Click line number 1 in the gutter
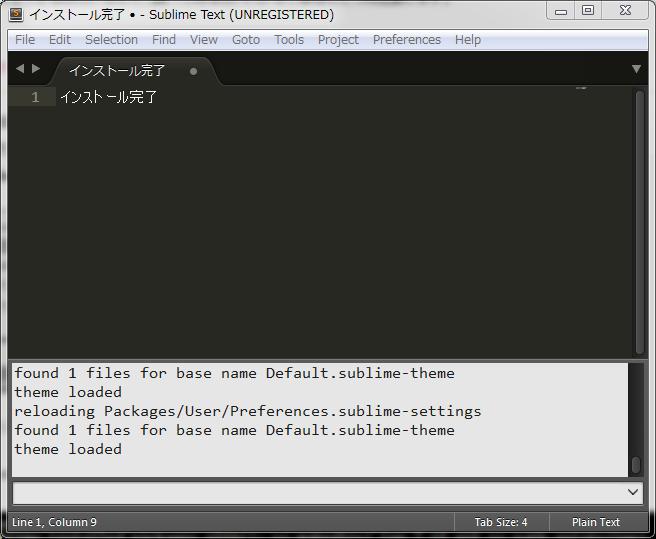656x539 pixels. [x=35, y=98]
